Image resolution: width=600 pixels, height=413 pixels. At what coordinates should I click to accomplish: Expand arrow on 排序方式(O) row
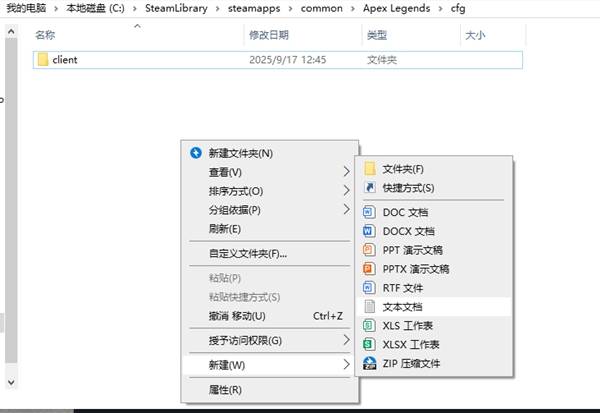point(346,190)
